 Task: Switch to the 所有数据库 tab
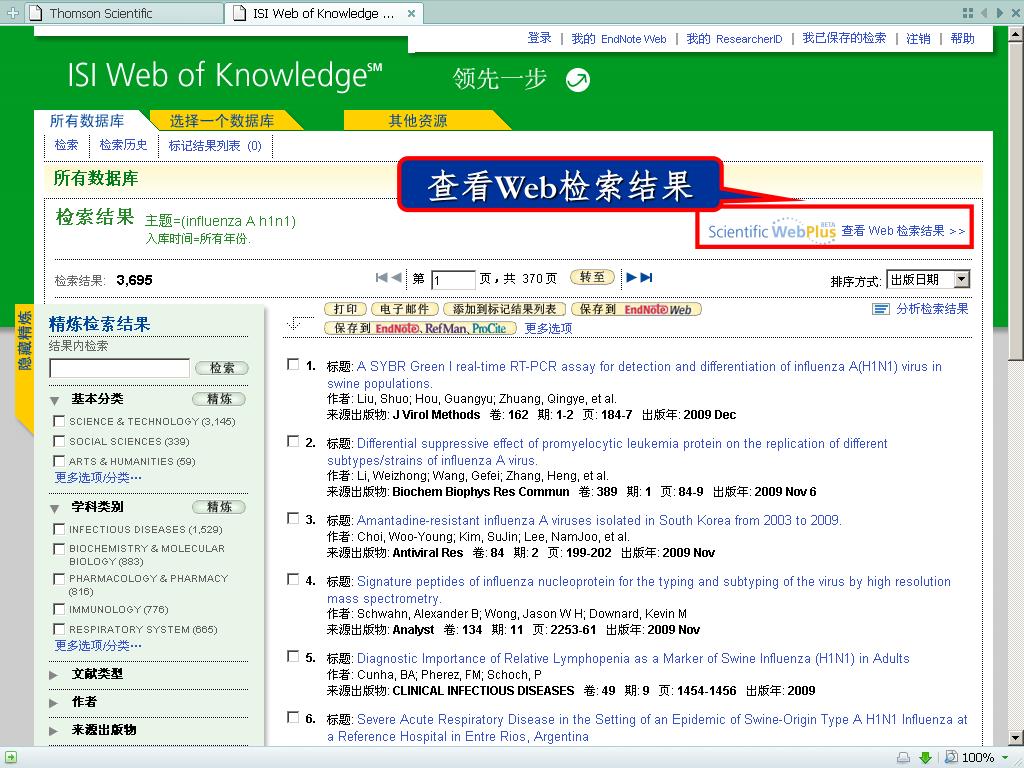coord(87,121)
